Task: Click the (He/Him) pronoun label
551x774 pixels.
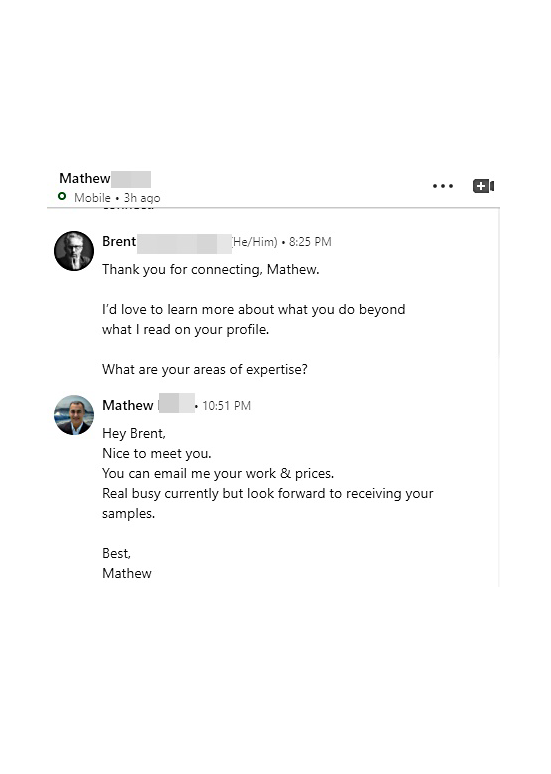Action: 255,242
